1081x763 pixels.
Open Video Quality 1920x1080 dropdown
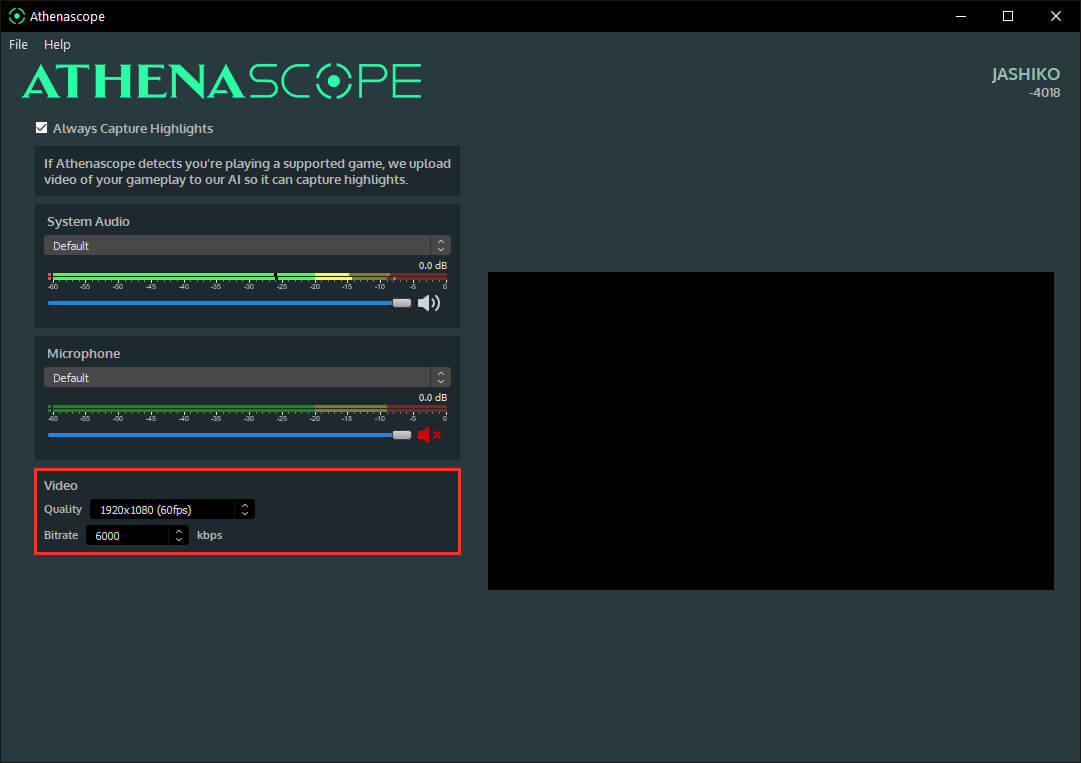pos(172,509)
